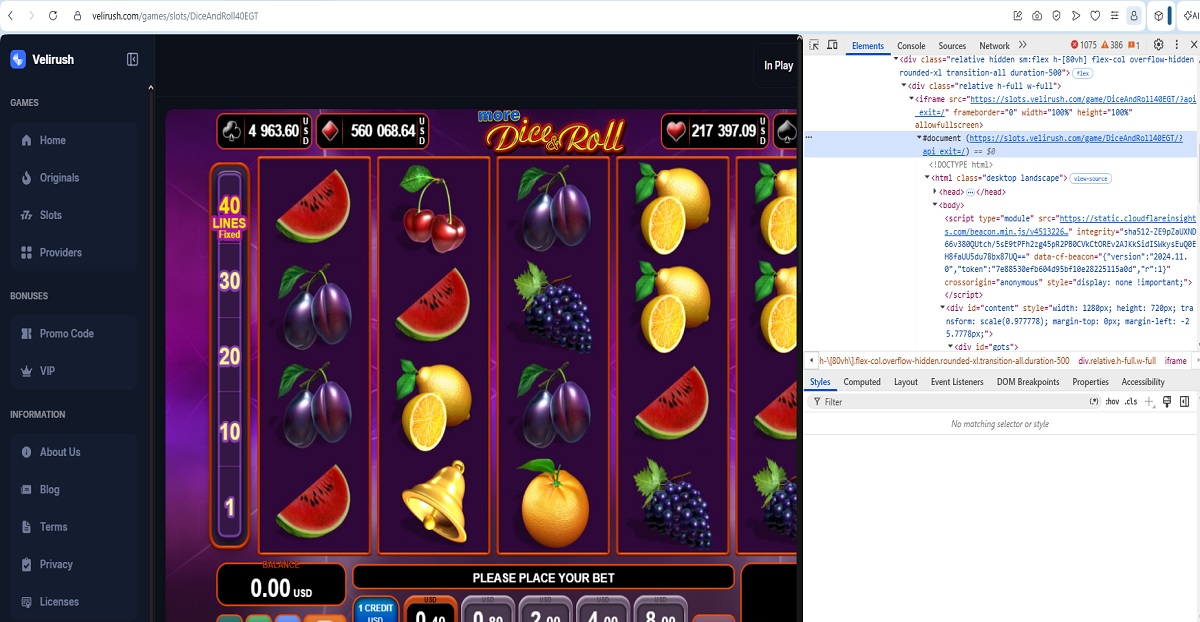Collapse the #document node in DOM tree
This screenshot has height=622, width=1200.
[x=920, y=138]
